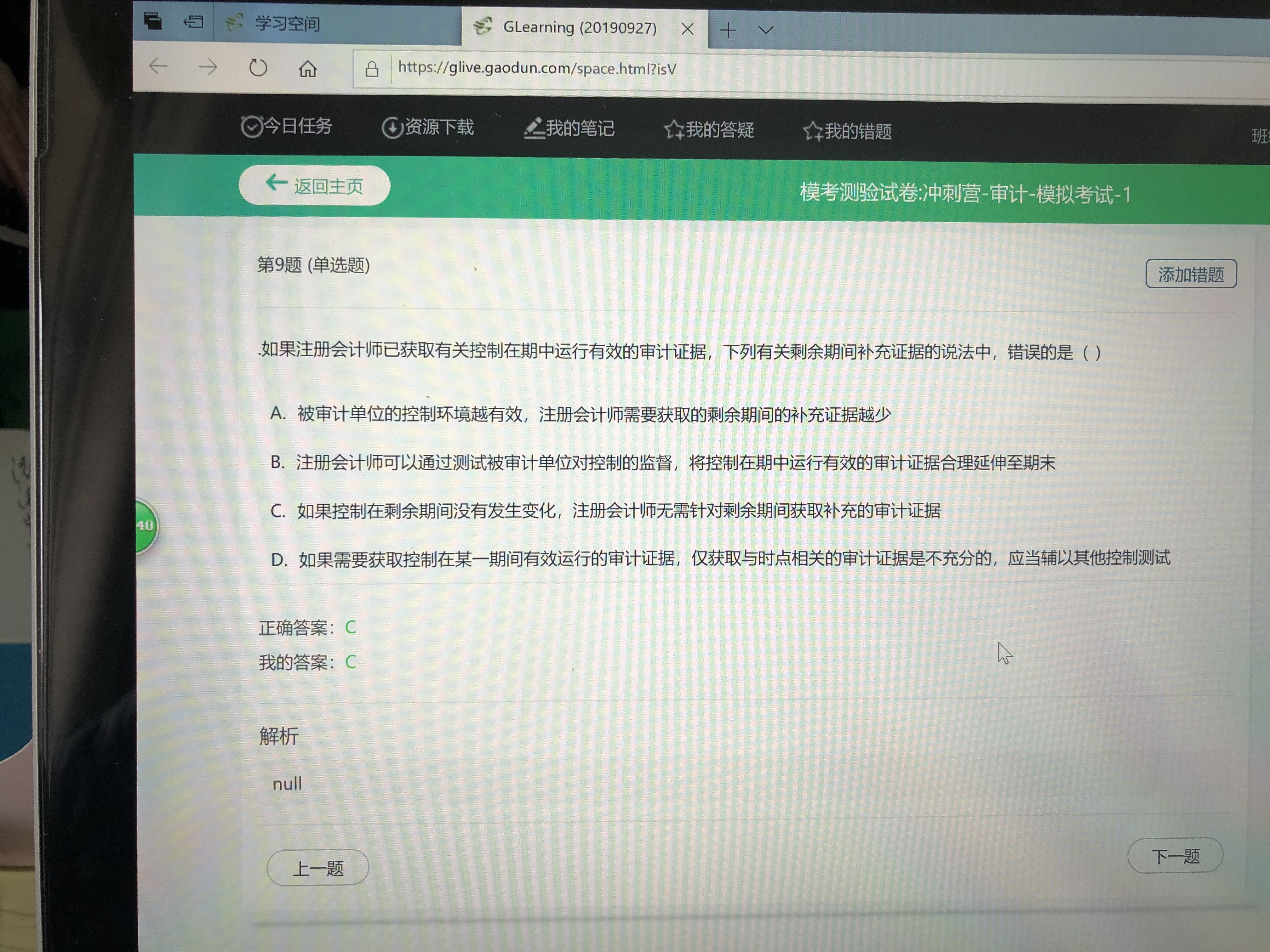Open the tab manager icon
This screenshot has height=952, width=1270.
pos(153,21)
